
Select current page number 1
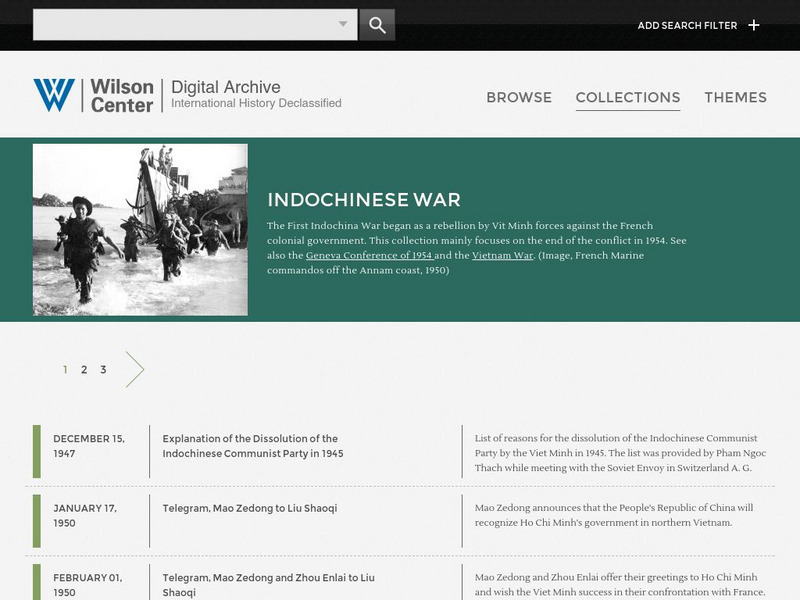[65, 369]
